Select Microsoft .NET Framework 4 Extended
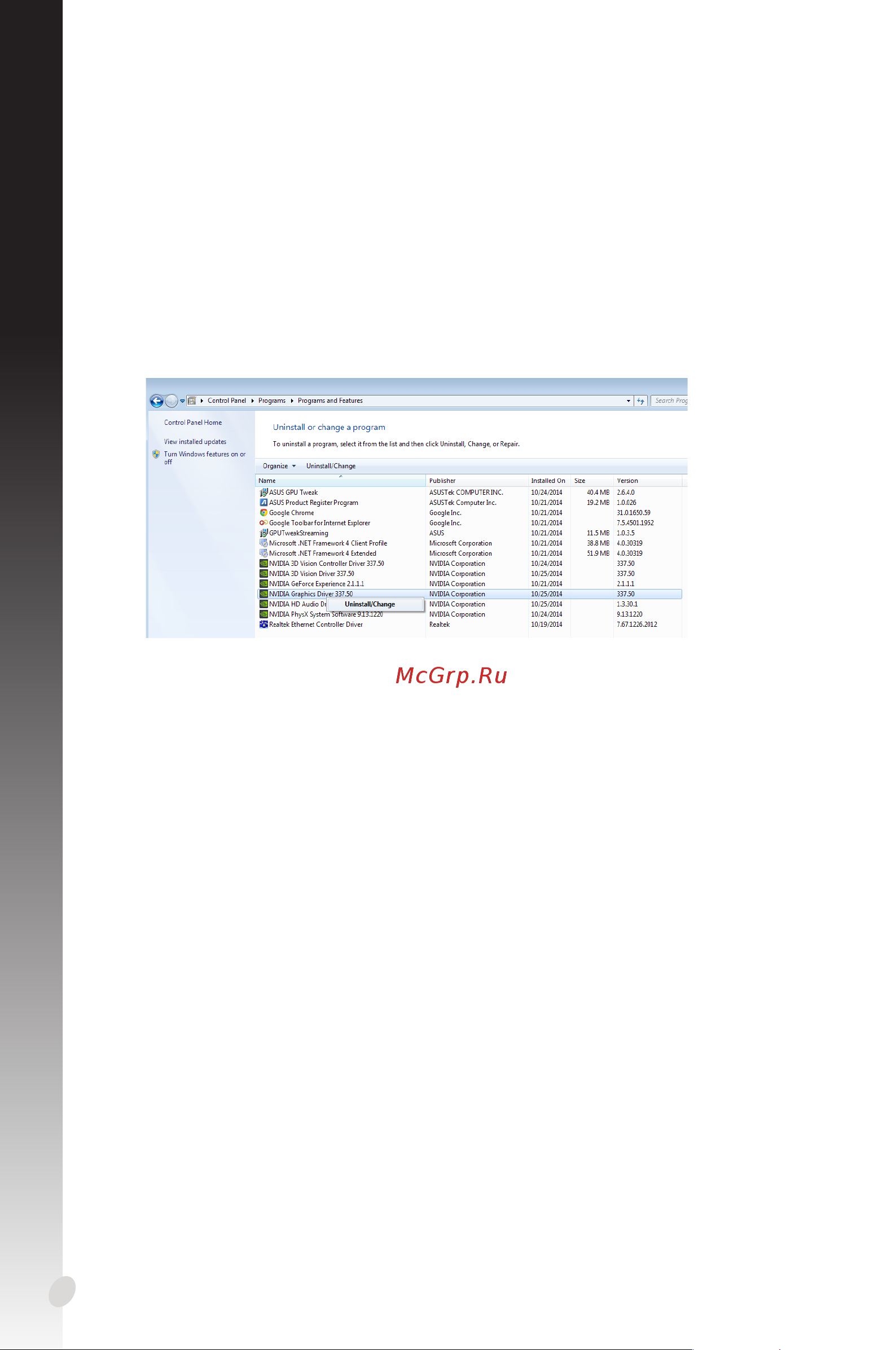896x1350 pixels. pos(323,553)
